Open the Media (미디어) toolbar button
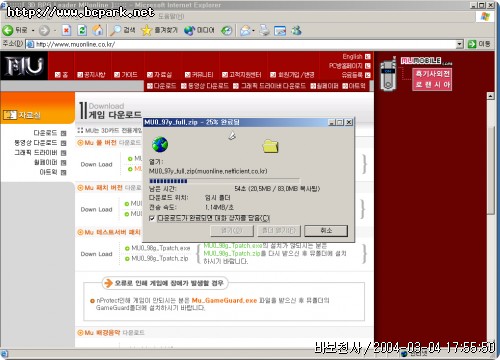Viewport: 500px width, 360px height. click(199, 30)
